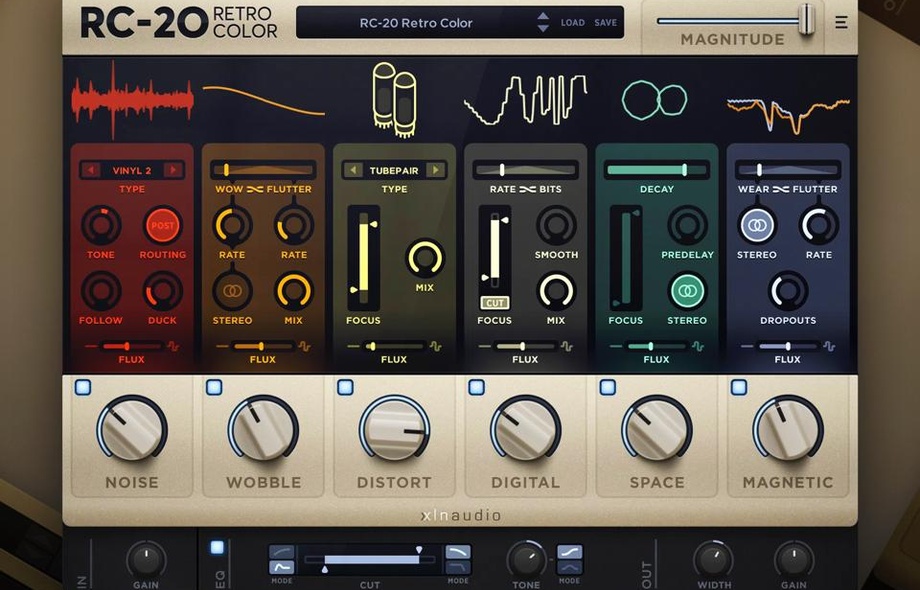Image resolution: width=920 pixels, height=590 pixels.
Task: Click the LOAD preset button
Action: [x=573, y=22]
